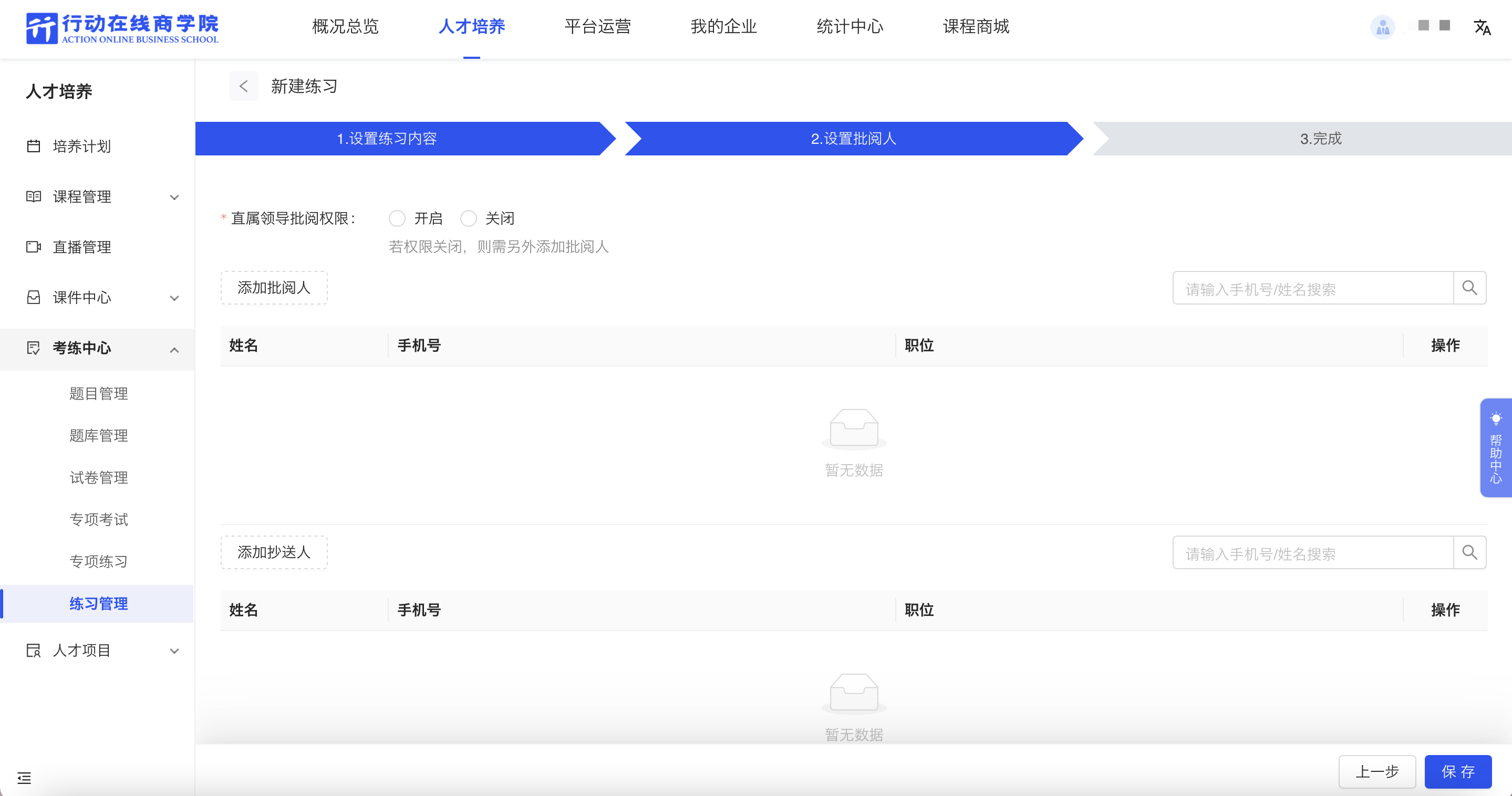Click the 添加抄送人 button
1512x796 pixels.
click(x=274, y=552)
